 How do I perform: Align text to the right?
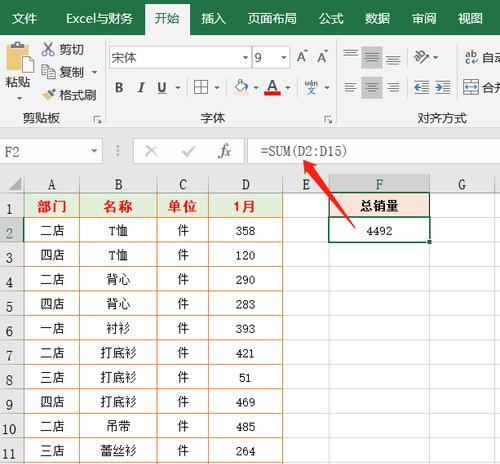[x=393, y=87]
